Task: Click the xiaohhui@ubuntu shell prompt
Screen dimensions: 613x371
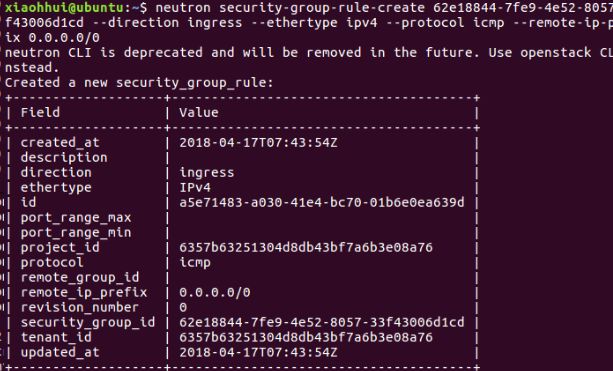Action: tap(76, 7)
